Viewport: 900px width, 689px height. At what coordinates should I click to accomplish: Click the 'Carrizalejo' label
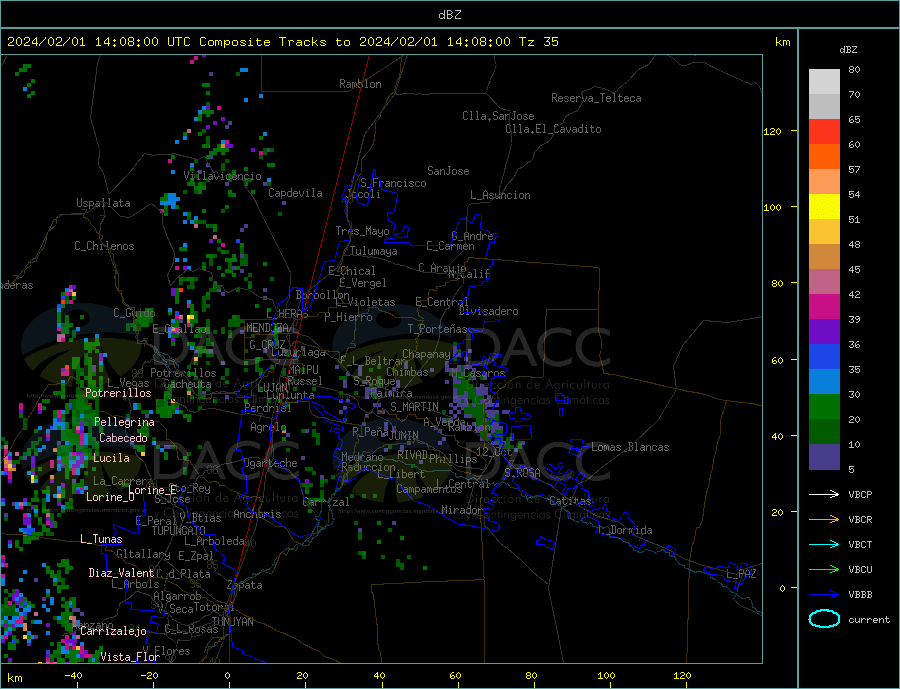click(113, 631)
